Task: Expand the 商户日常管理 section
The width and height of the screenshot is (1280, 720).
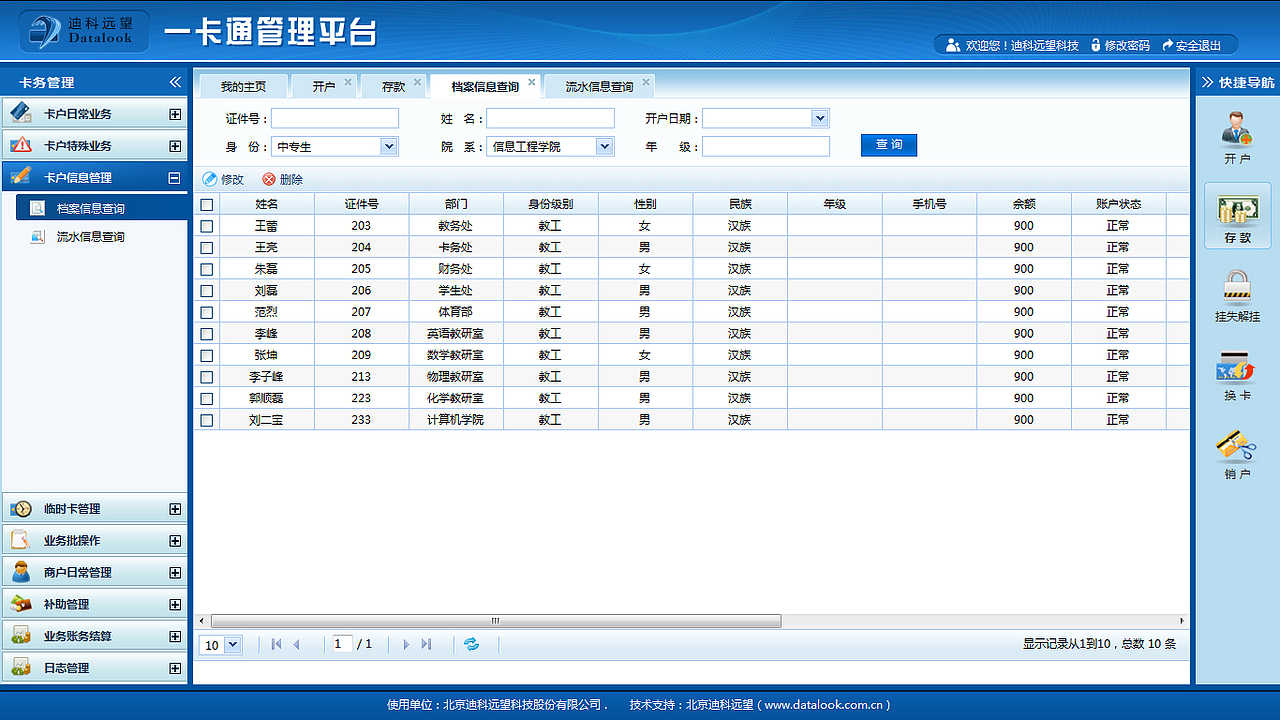Action: pyautogui.click(x=175, y=573)
